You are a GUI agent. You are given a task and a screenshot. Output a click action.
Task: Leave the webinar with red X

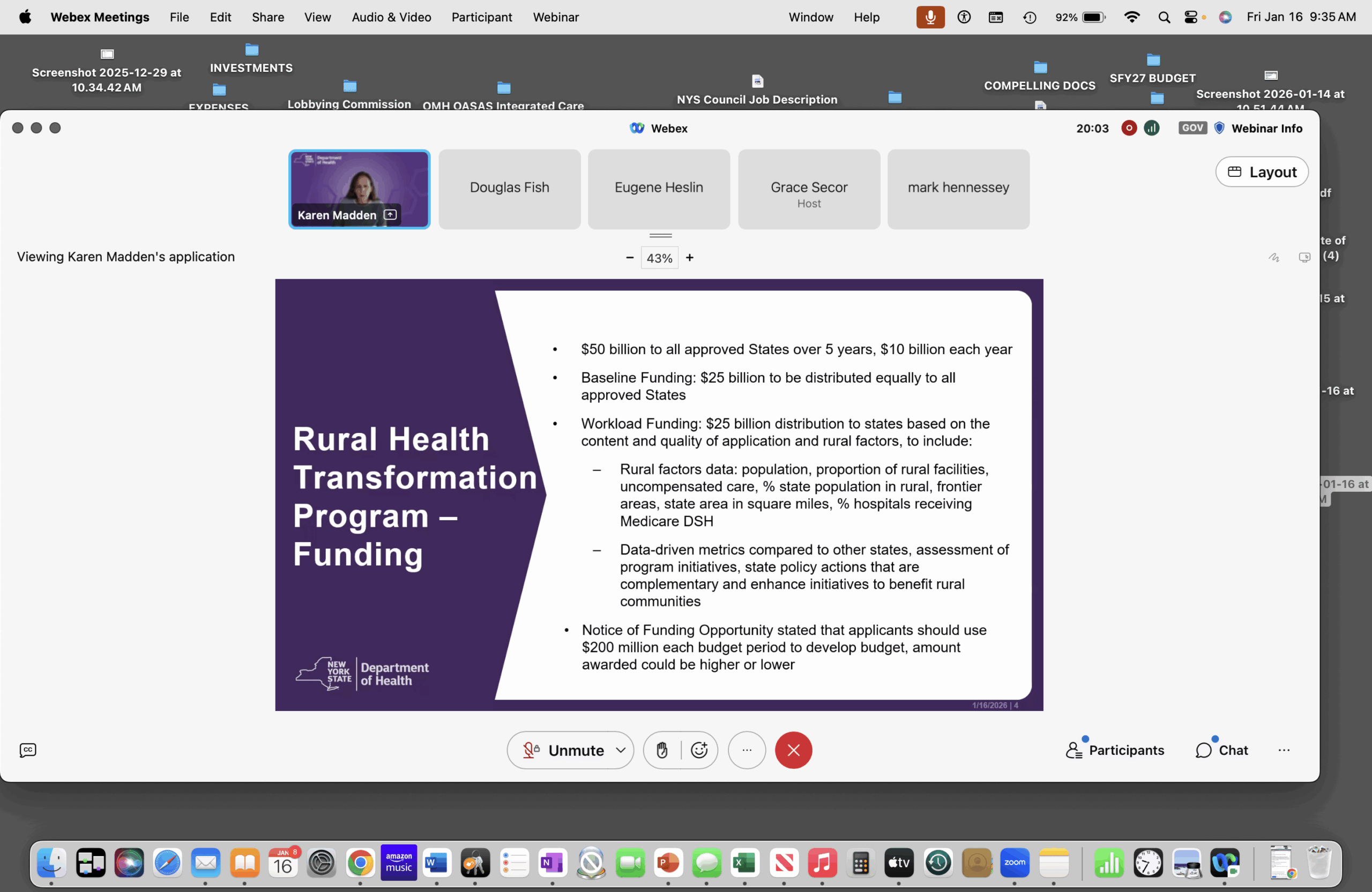click(793, 749)
